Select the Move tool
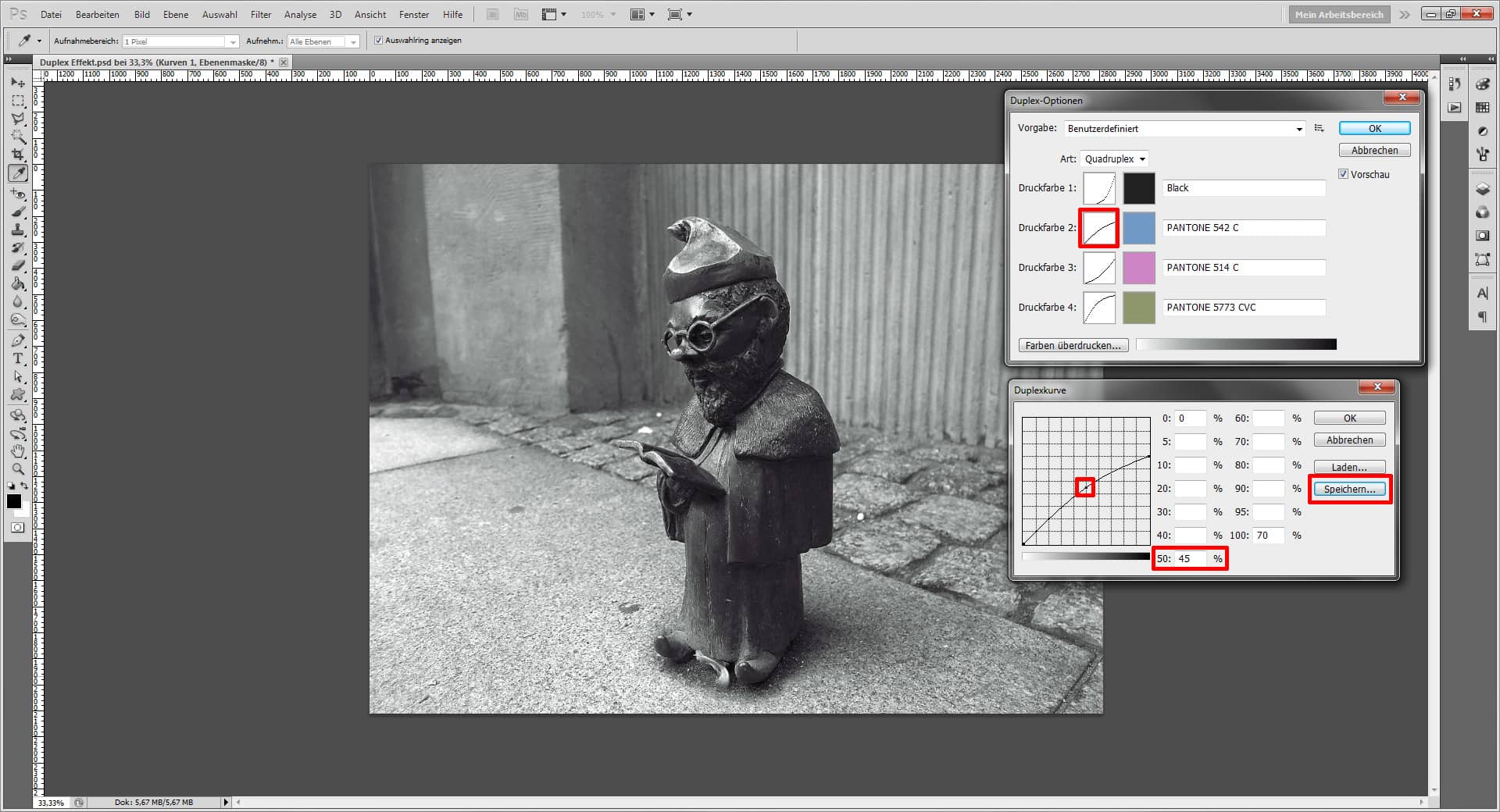Image resolution: width=1500 pixels, height=812 pixels. click(17, 82)
